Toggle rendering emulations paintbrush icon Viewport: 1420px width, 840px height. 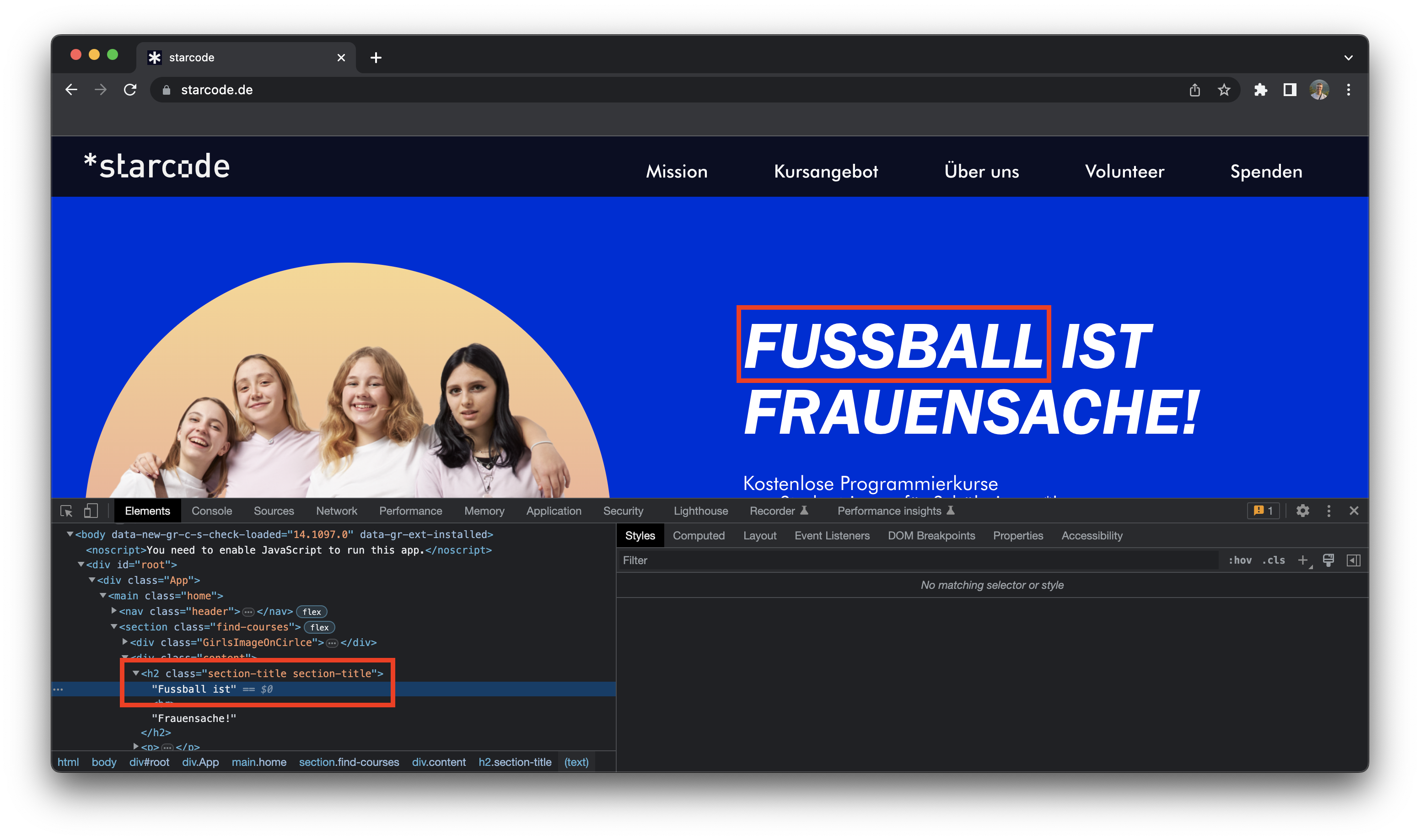[1329, 560]
